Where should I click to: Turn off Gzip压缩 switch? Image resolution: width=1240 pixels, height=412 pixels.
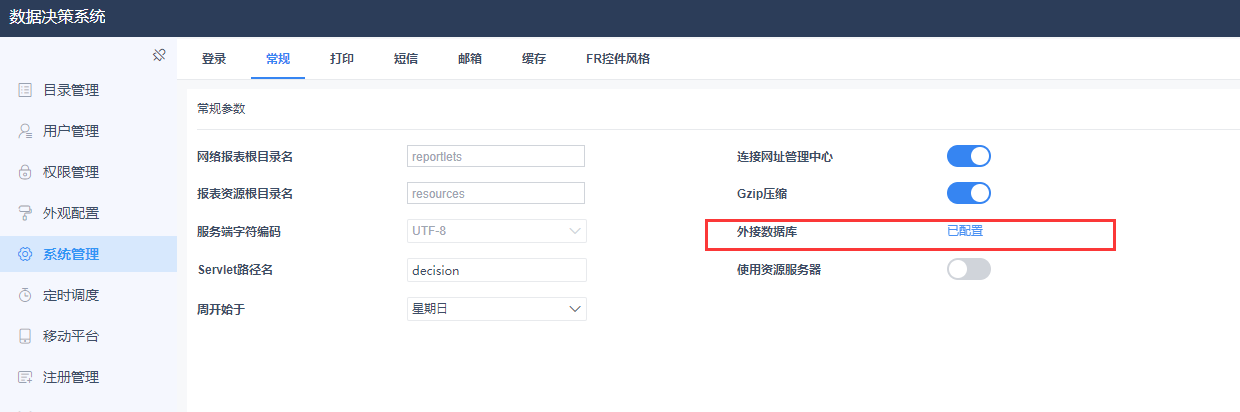[968, 192]
